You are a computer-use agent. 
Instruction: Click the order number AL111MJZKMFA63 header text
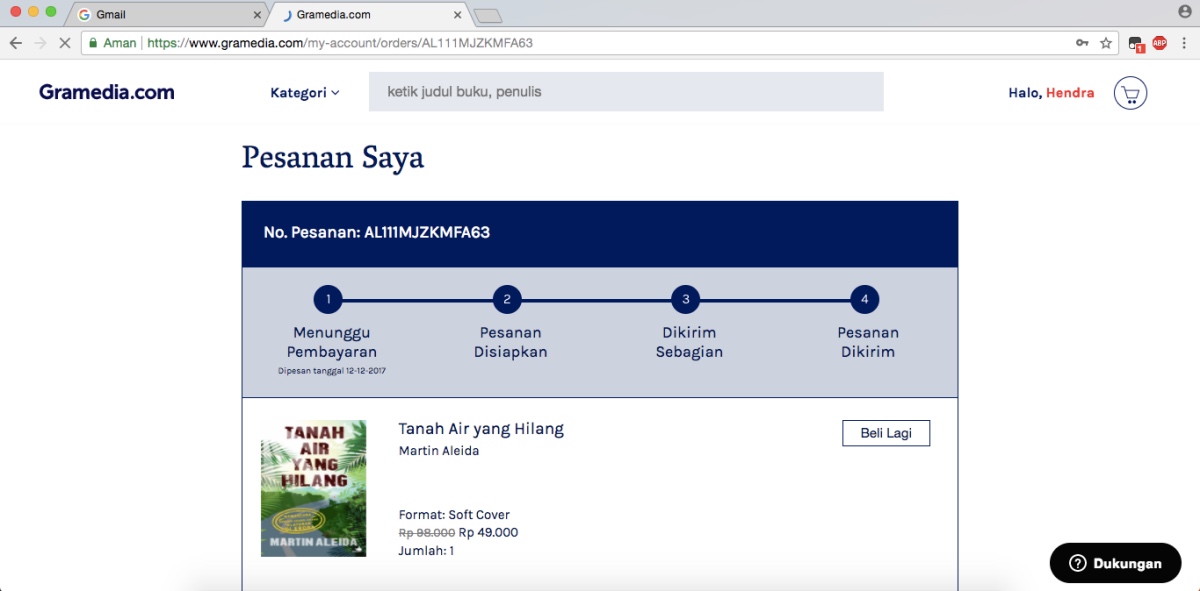tap(377, 233)
